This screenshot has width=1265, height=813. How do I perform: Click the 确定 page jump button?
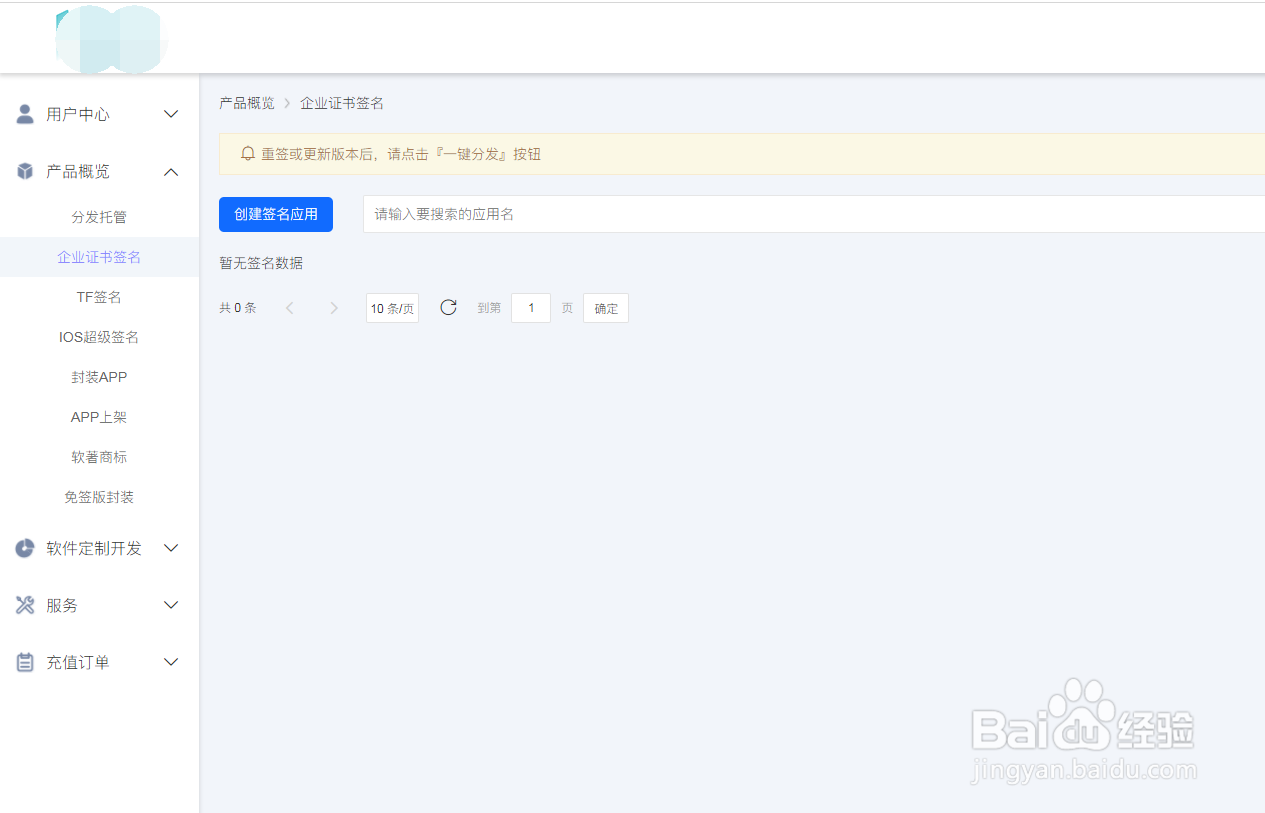[x=606, y=308]
